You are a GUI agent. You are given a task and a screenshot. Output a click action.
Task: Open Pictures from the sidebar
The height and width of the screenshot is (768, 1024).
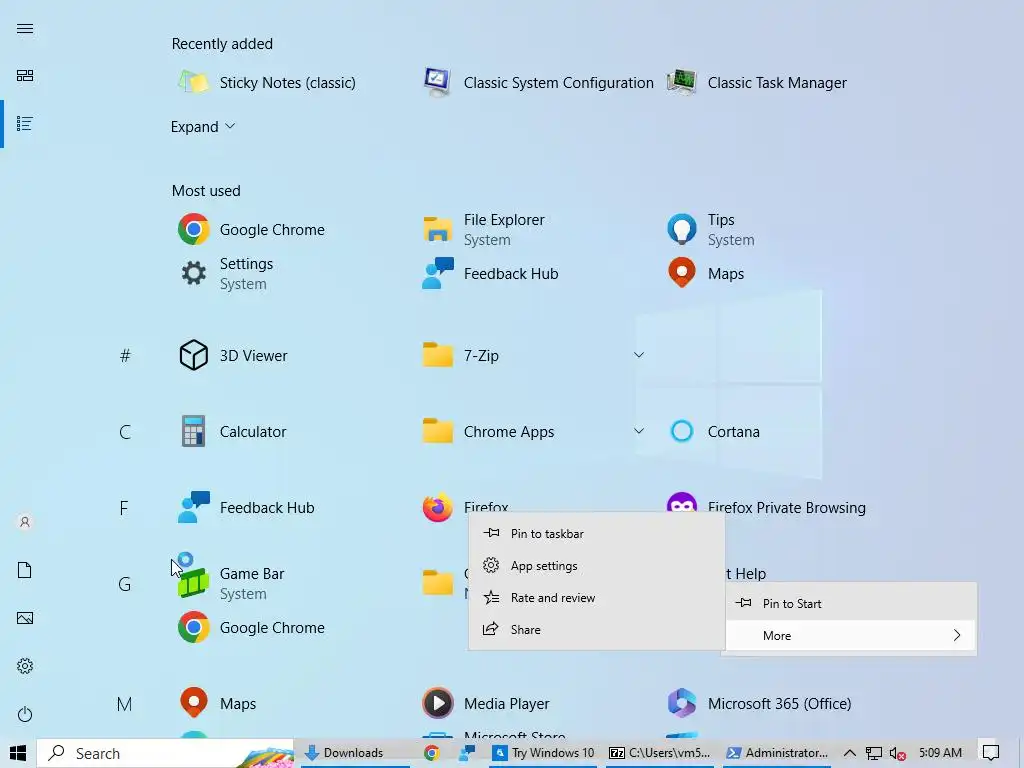tap(25, 618)
